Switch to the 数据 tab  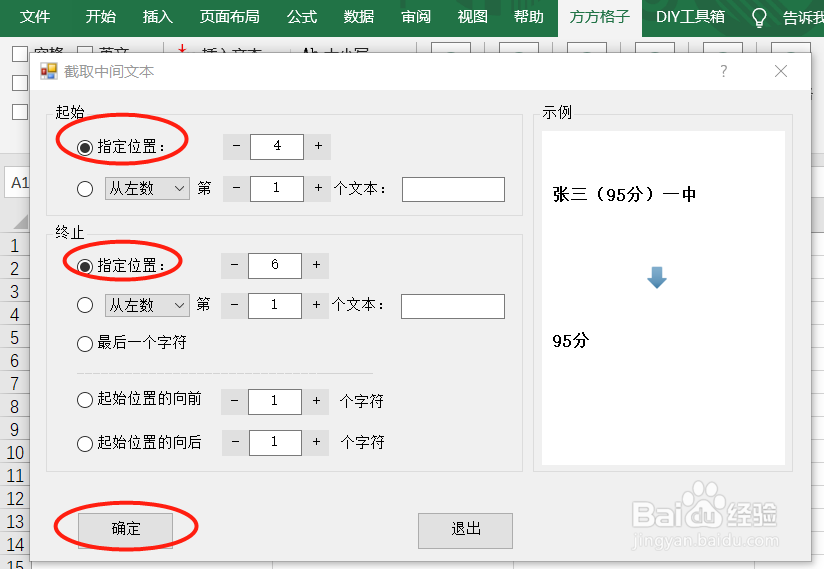(359, 17)
